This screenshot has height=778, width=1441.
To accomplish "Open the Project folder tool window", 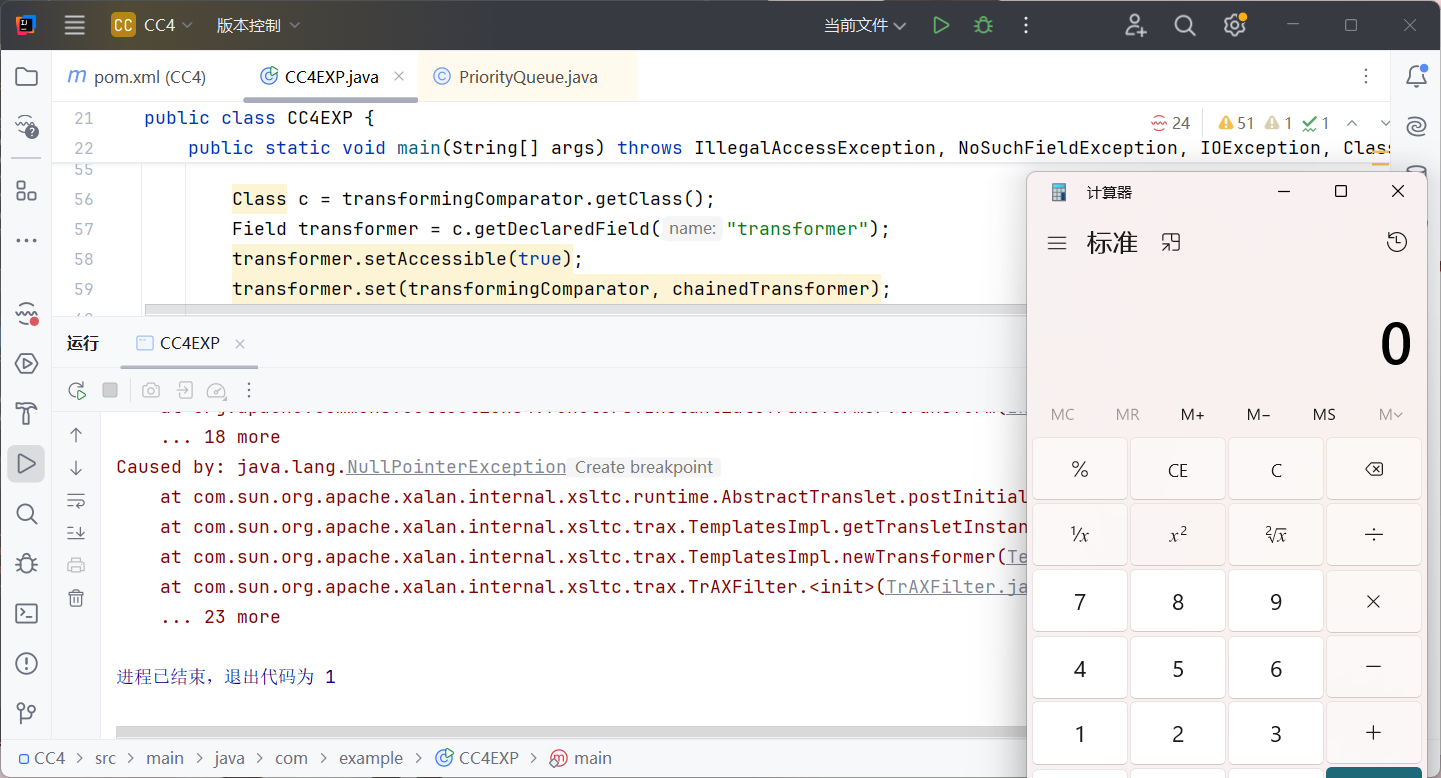I will tap(27, 77).
